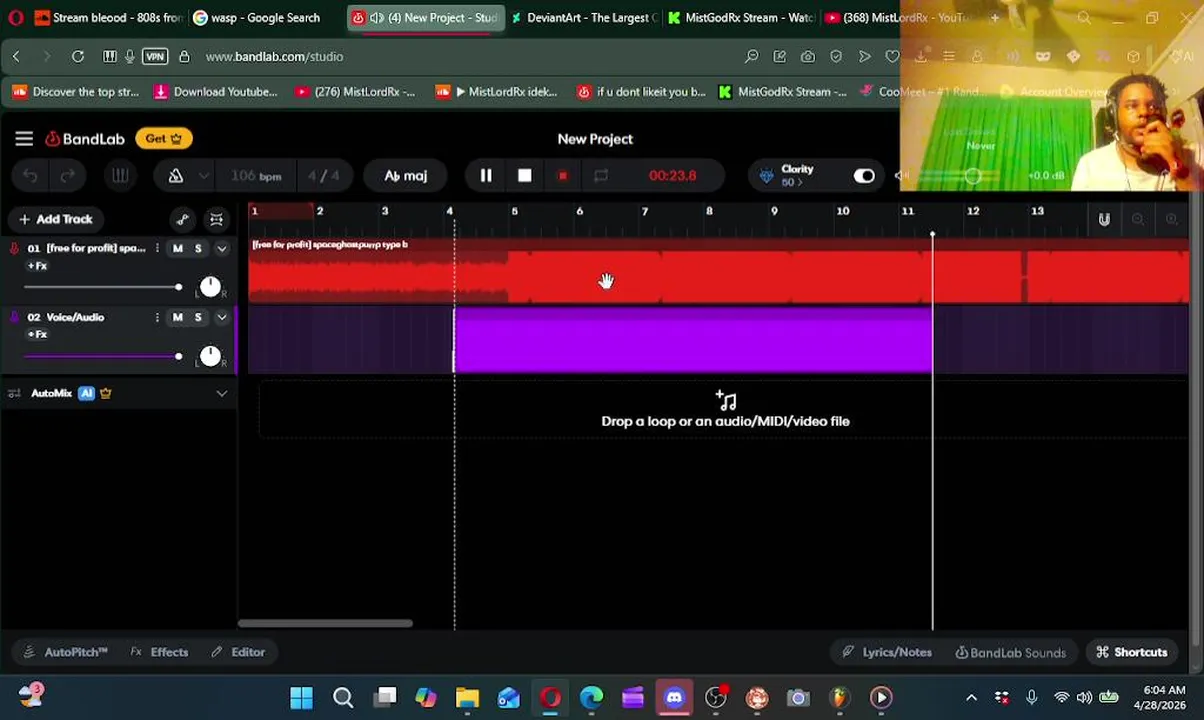Image resolution: width=1204 pixels, height=720 pixels.
Task: Mute track 01 free for profit
Action: (x=177, y=248)
